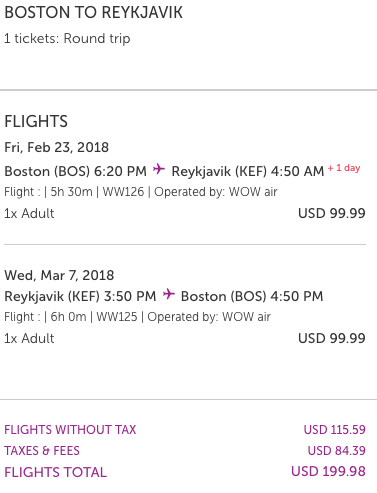
Task: Click the purple airplane icon after Reykjavik 3:50 PM
Action: (169, 294)
